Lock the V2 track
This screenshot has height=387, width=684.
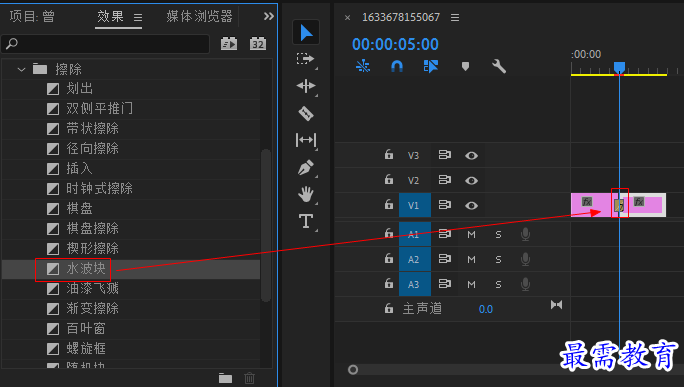coord(389,179)
